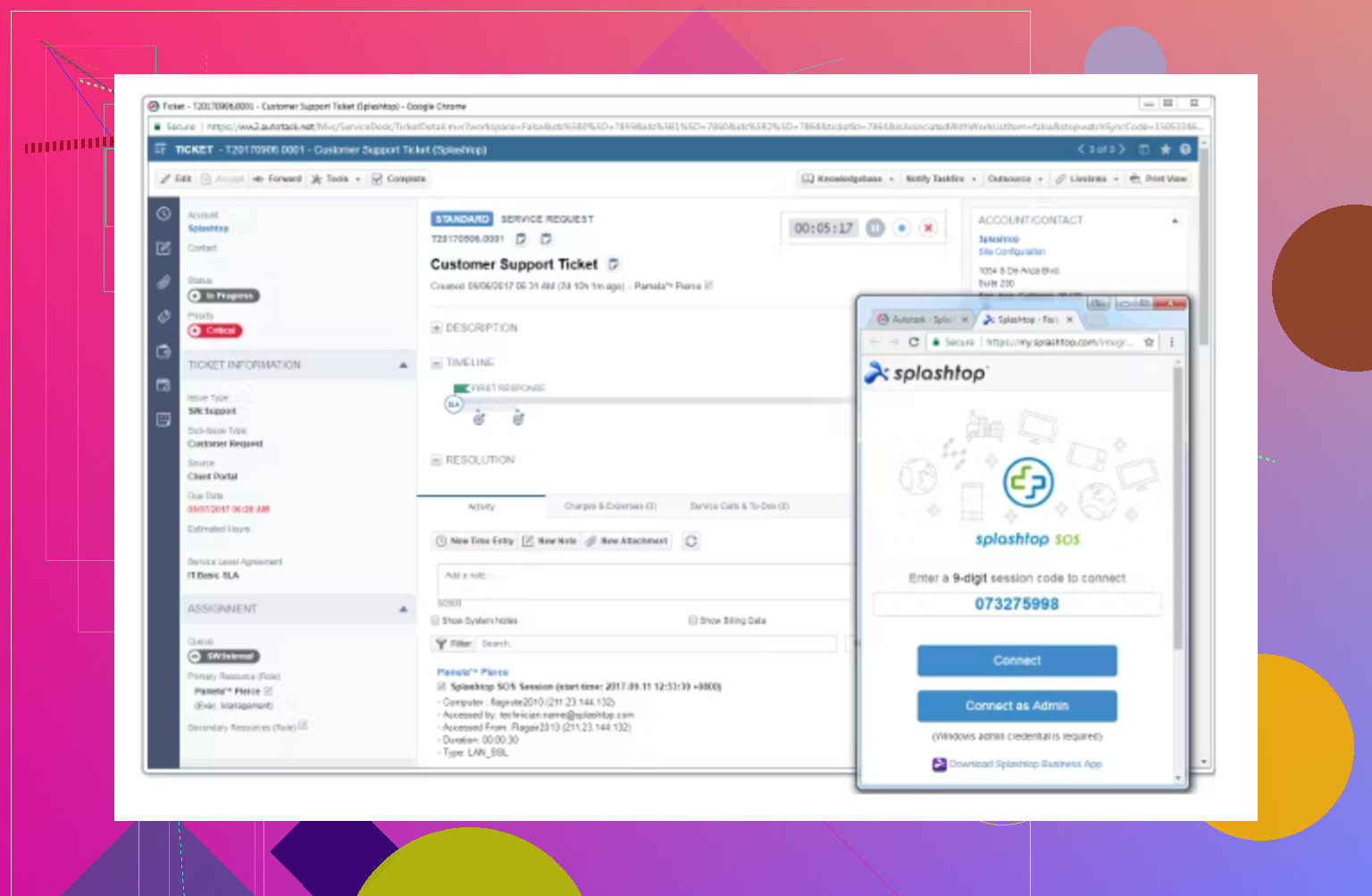This screenshot has width=1372, height=896.
Task: Switch to Service Calls & To-Dos tab
Action: pyautogui.click(x=739, y=507)
